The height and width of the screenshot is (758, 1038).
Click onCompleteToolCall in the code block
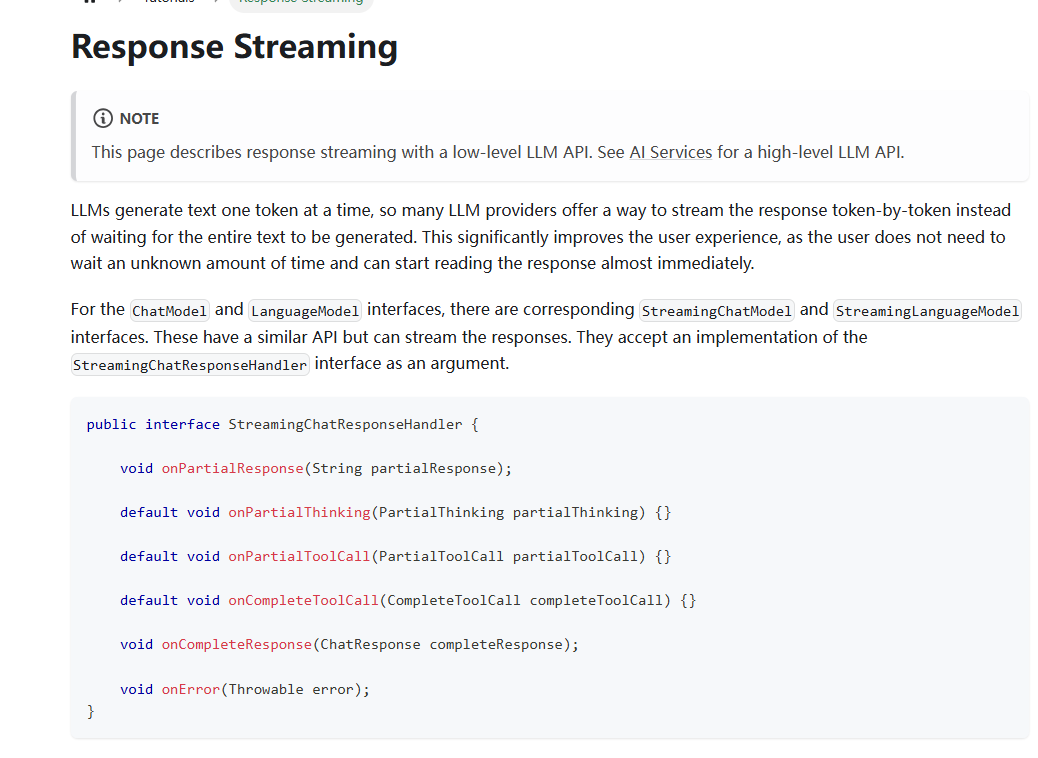[303, 600]
